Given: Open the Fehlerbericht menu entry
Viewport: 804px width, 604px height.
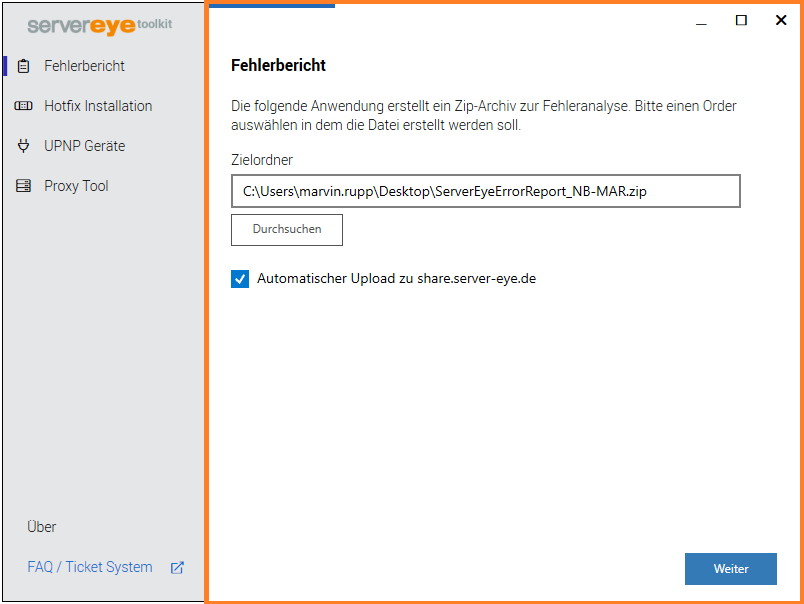Looking at the screenshot, I should [84, 66].
